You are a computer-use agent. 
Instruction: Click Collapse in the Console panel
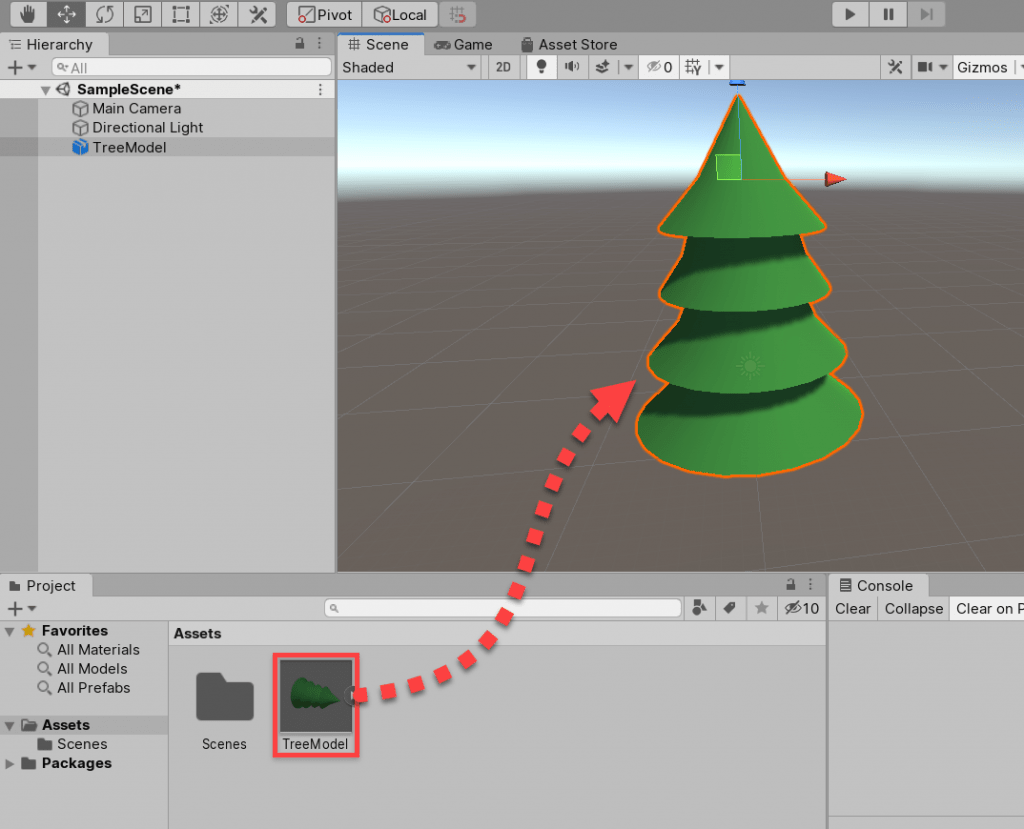pos(912,608)
